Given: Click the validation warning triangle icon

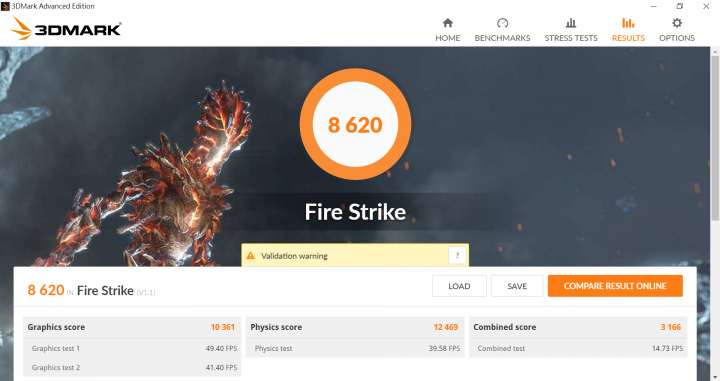Looking at the screenshot, I should (x=250, y=256).
